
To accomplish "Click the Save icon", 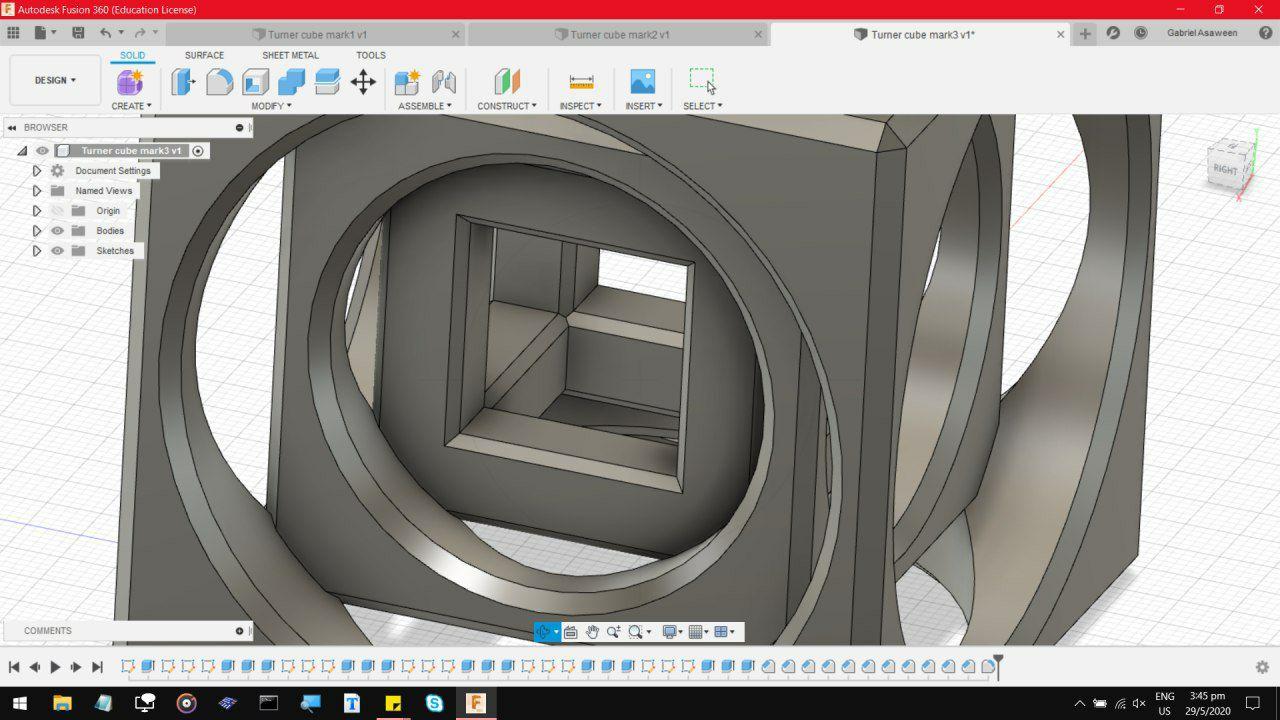I will [78, 33].
